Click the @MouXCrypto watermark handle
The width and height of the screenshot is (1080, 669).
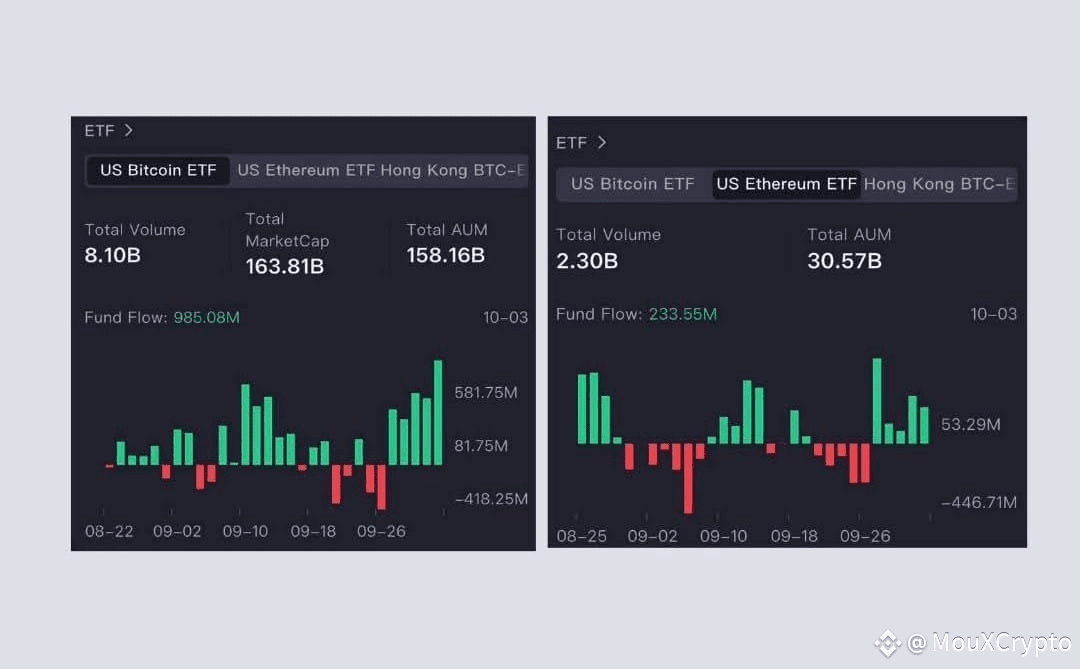[x=989, y=643]
